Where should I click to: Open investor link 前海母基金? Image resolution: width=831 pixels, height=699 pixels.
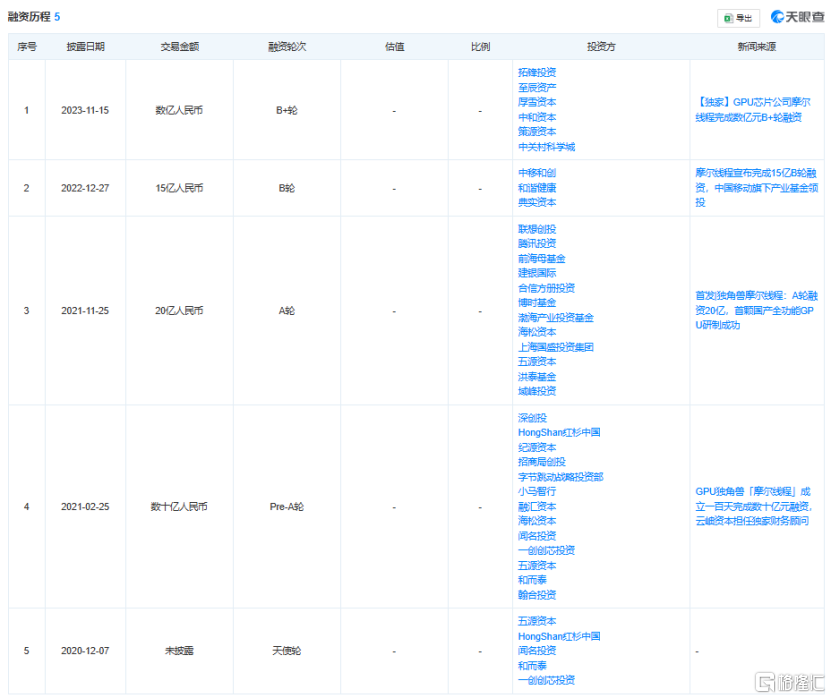coord(542,259)
